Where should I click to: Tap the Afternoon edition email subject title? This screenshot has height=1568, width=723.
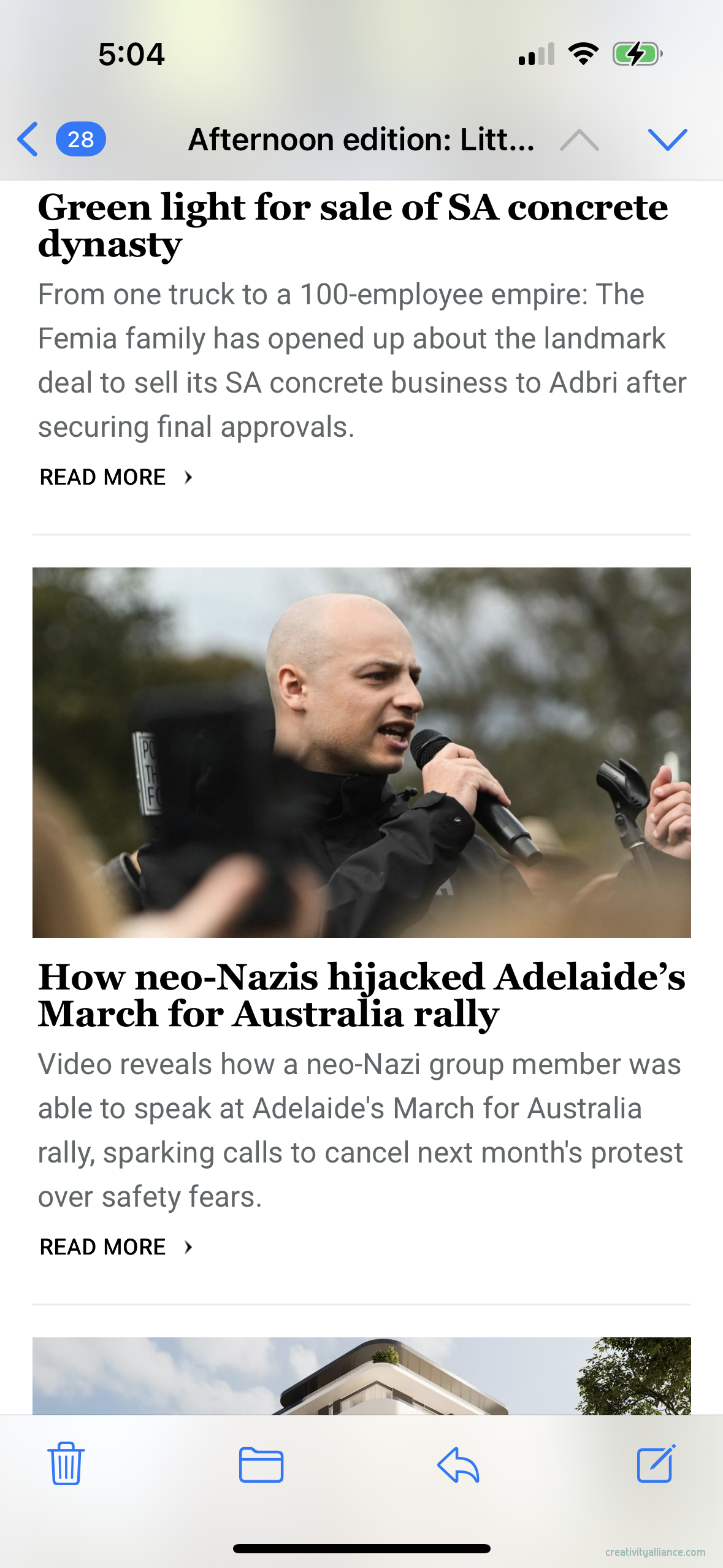[362, 139]
